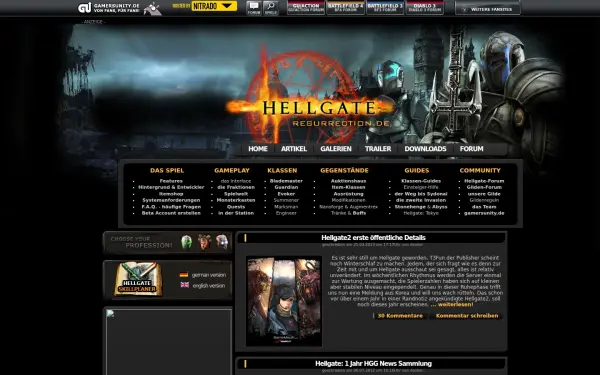Open the FORUM main menu item
This screenshot has width=600, height=375.
click(471, 149)
